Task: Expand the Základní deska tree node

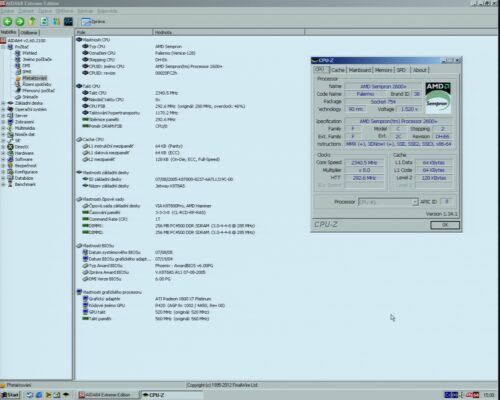Action: click(3, 103)
